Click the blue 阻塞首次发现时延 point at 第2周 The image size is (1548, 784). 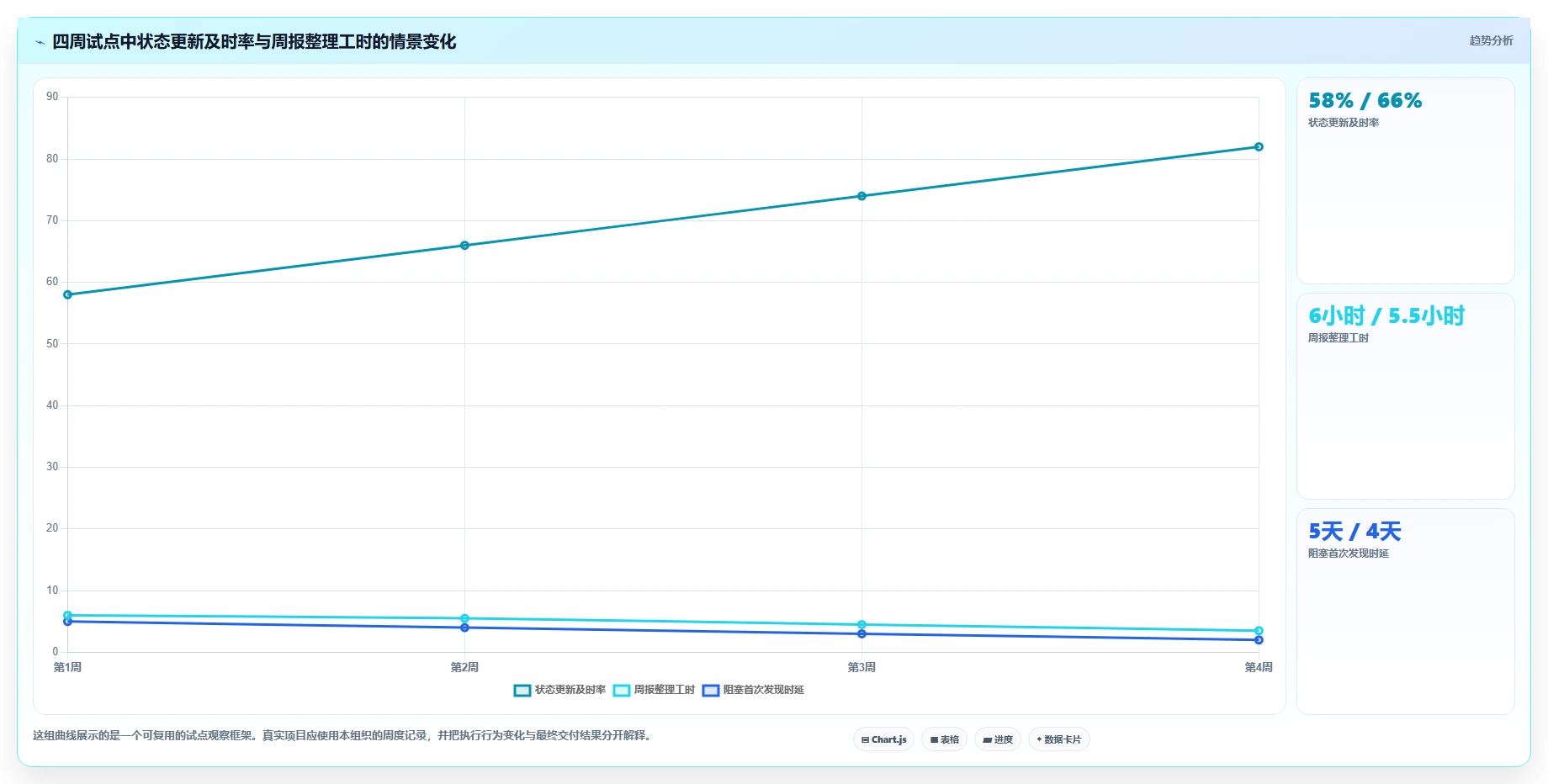click(464, 628)
